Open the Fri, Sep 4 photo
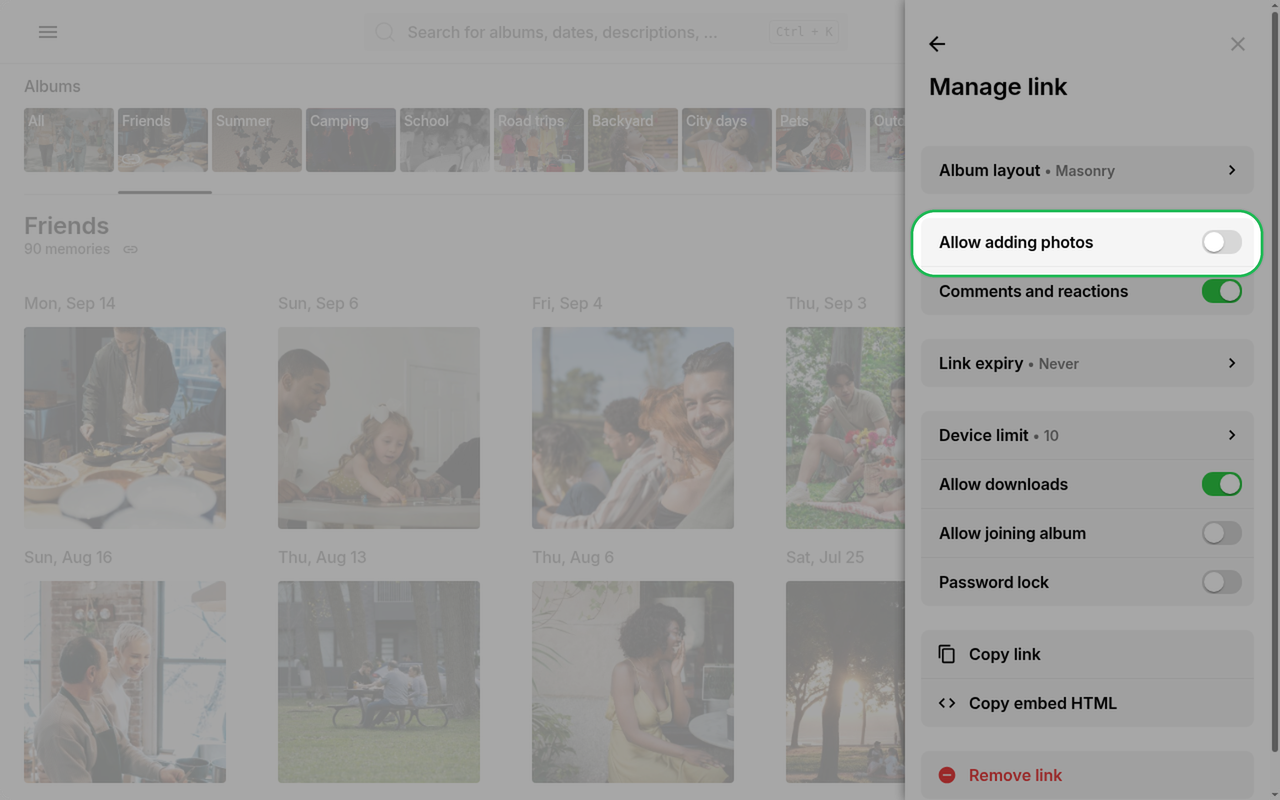 [633, 428]
